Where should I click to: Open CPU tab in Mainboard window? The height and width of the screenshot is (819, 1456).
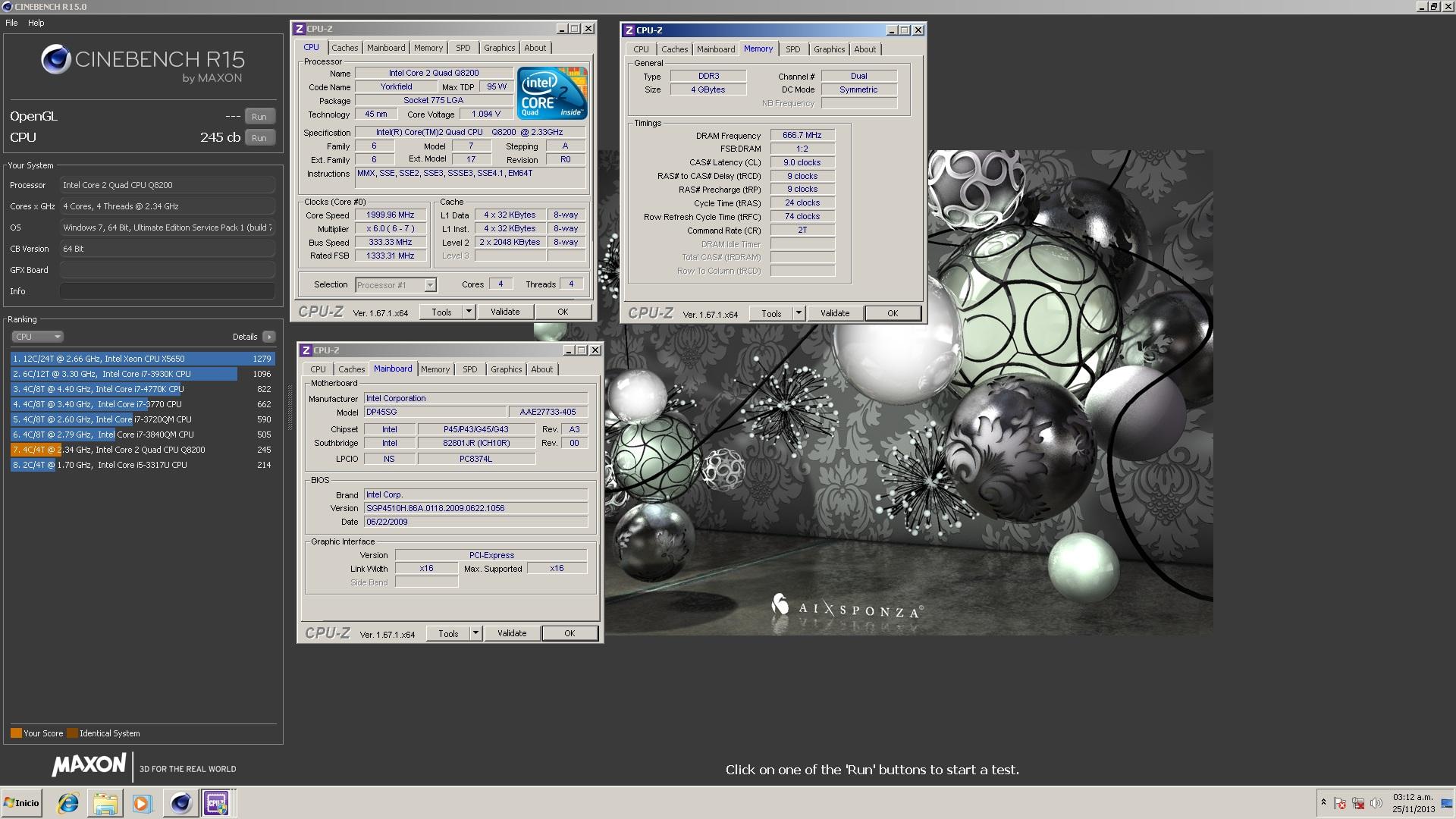pyautogui.click(x=318, y=369)
